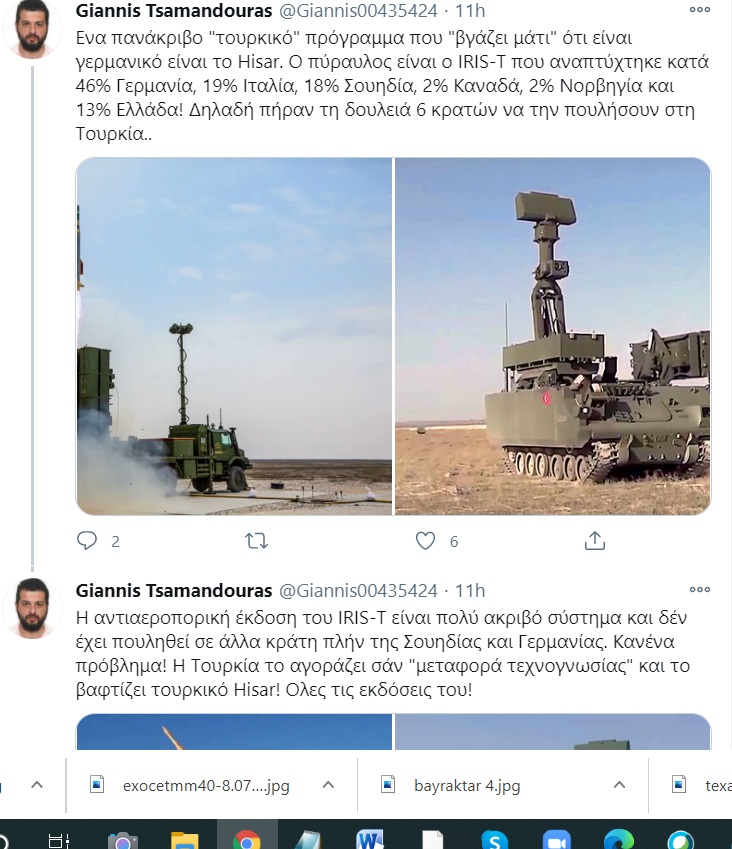View the radar vehicle photo
The width and height of the screenshot is (732, 849).
(x=553, y=336)
